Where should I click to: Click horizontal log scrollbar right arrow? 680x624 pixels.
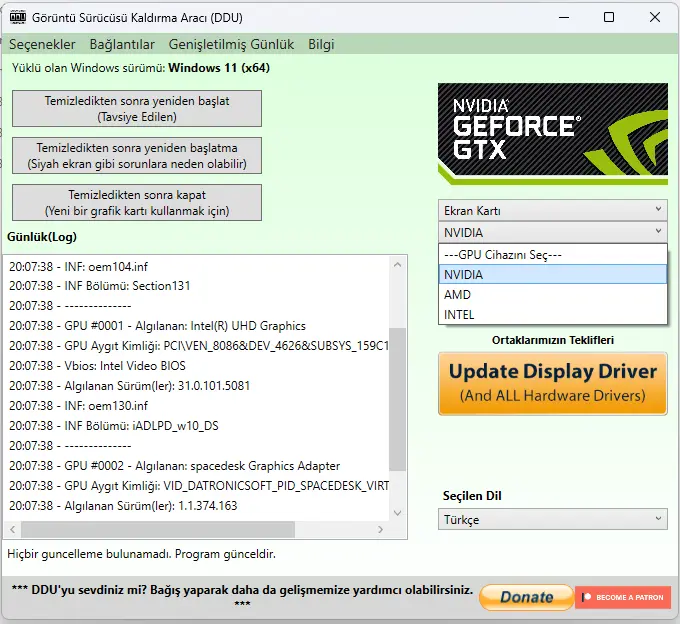click(380, 529)
